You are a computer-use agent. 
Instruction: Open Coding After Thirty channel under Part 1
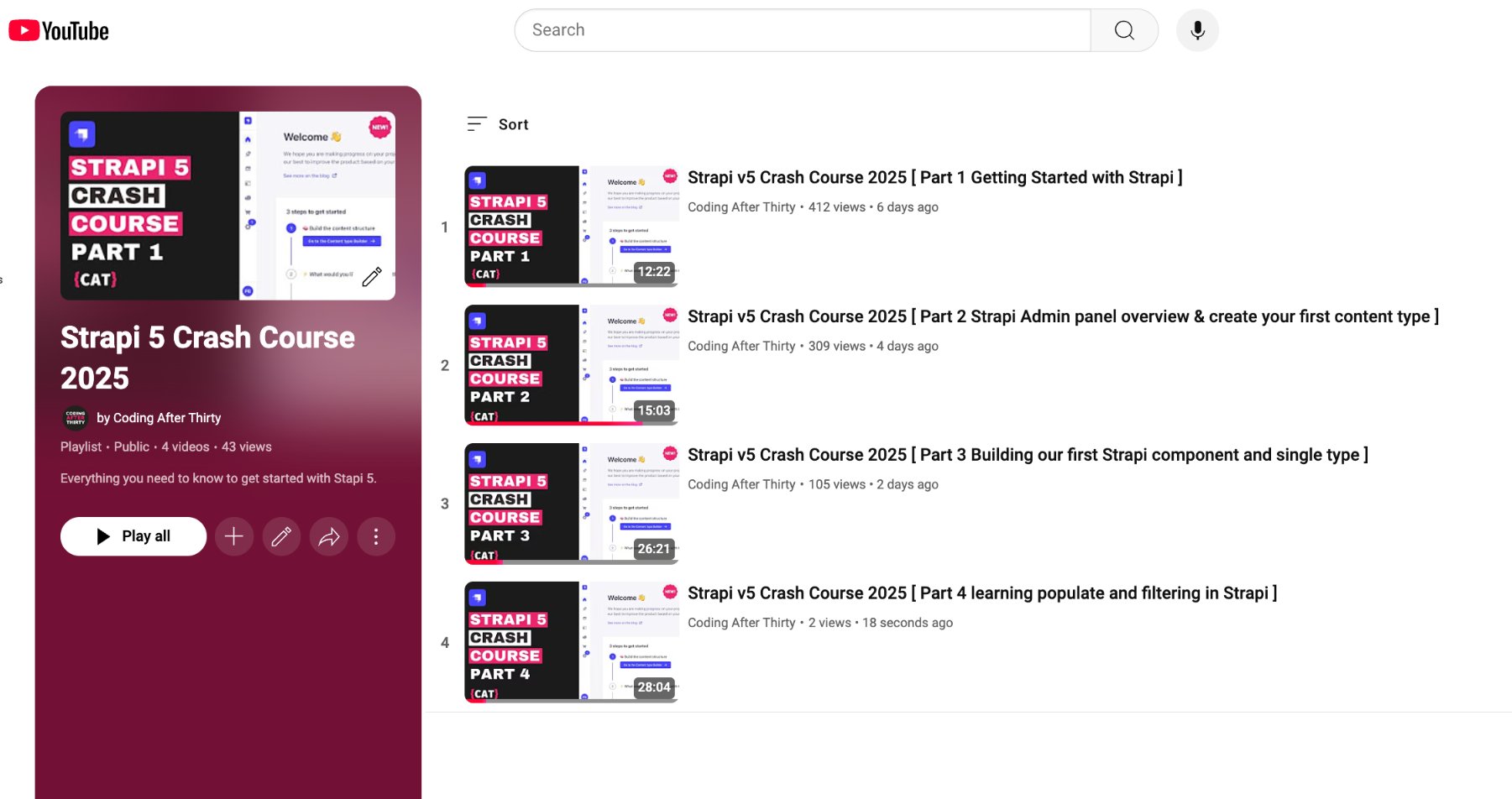point(741,207)
